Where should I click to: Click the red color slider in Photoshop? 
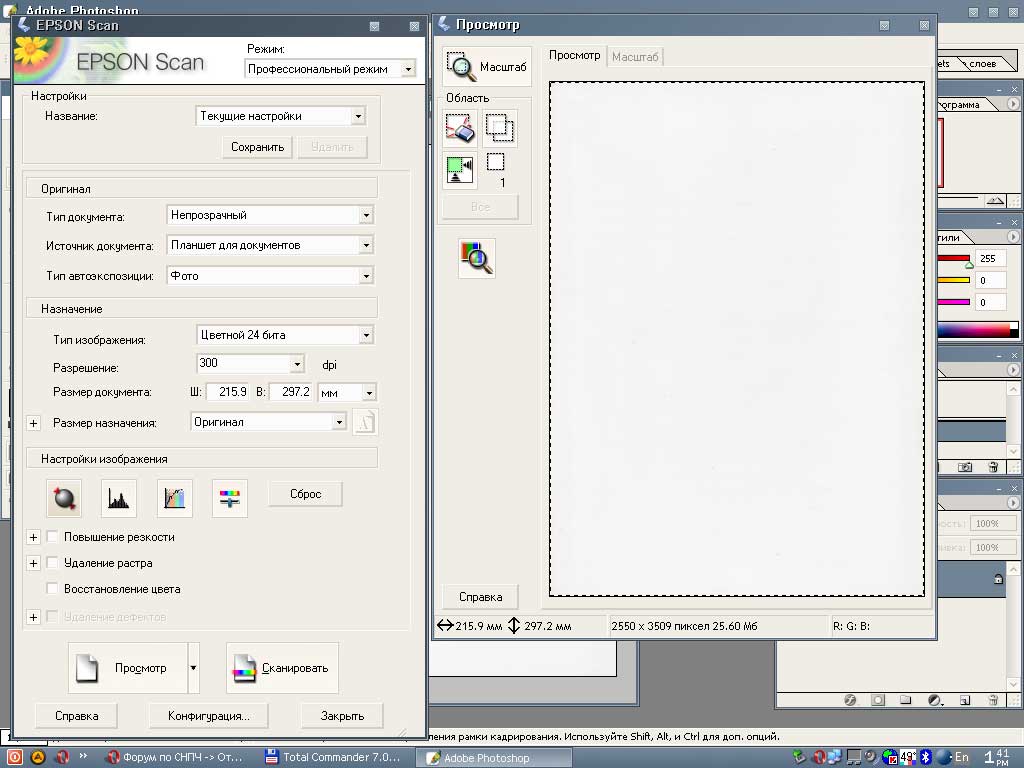coord(954,259)
